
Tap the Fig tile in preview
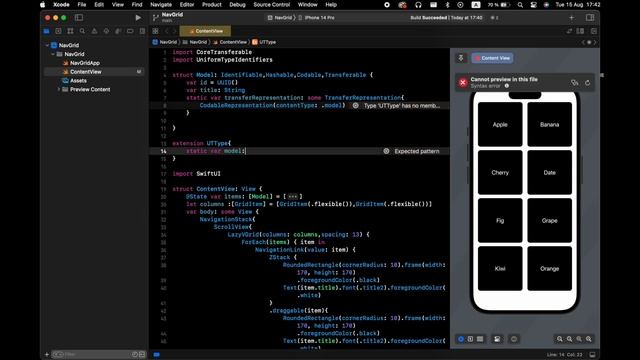pos(500,221)
